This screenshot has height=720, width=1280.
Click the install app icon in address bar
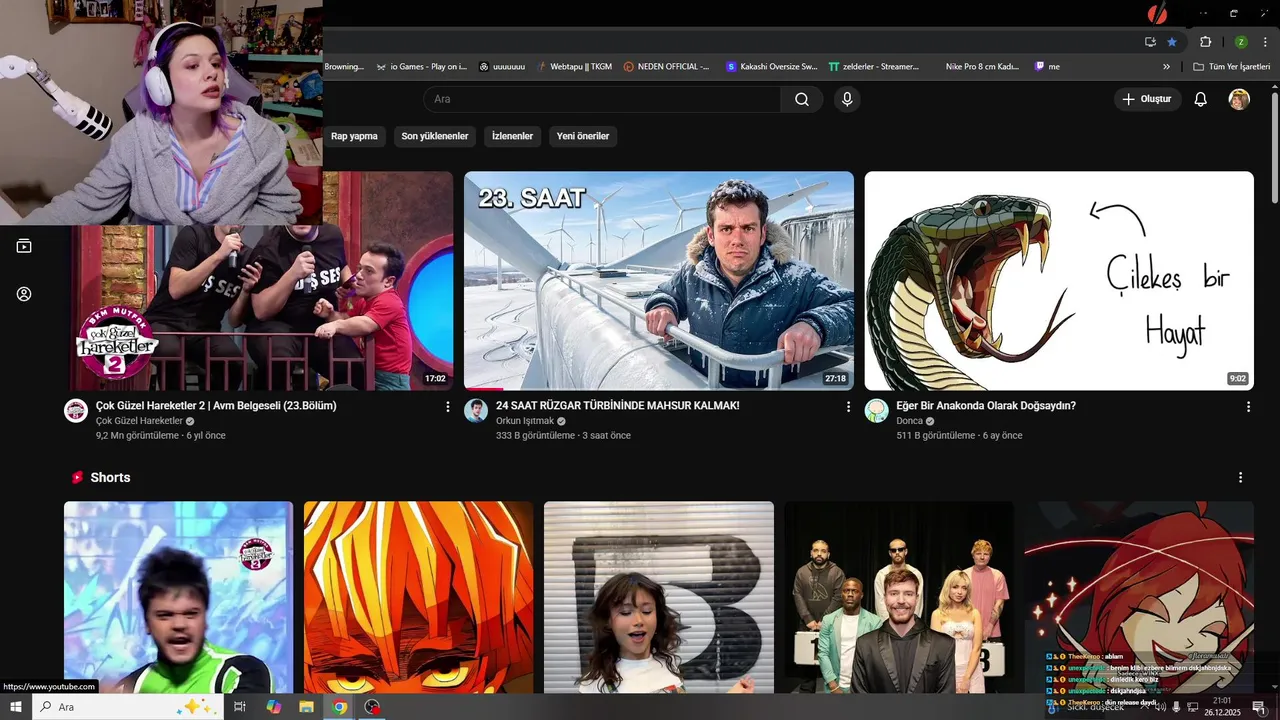click(1150, 42)
